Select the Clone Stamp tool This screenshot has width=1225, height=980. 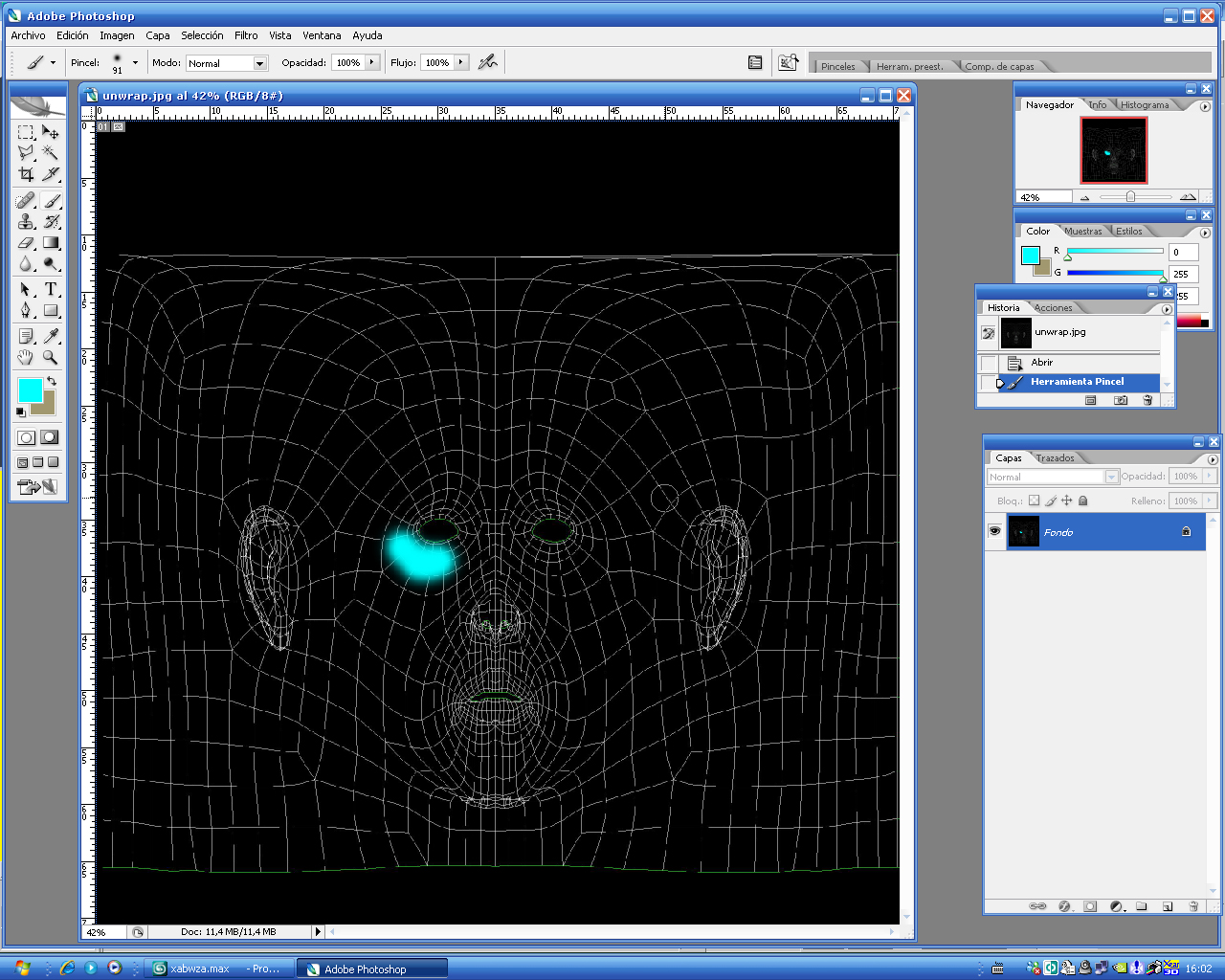click(26, 222)
